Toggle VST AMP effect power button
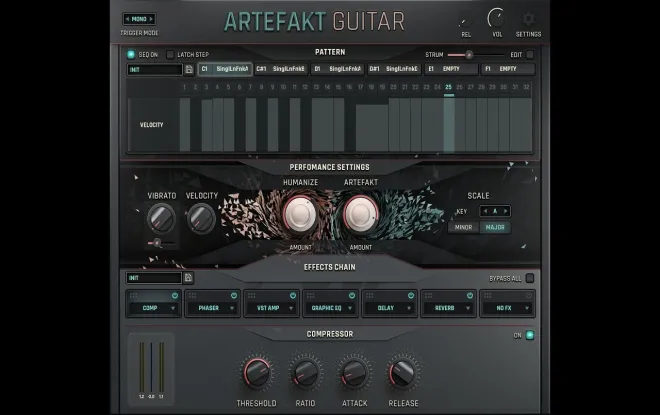This screenshot has height=415, width=660. (x=293, y=296)
